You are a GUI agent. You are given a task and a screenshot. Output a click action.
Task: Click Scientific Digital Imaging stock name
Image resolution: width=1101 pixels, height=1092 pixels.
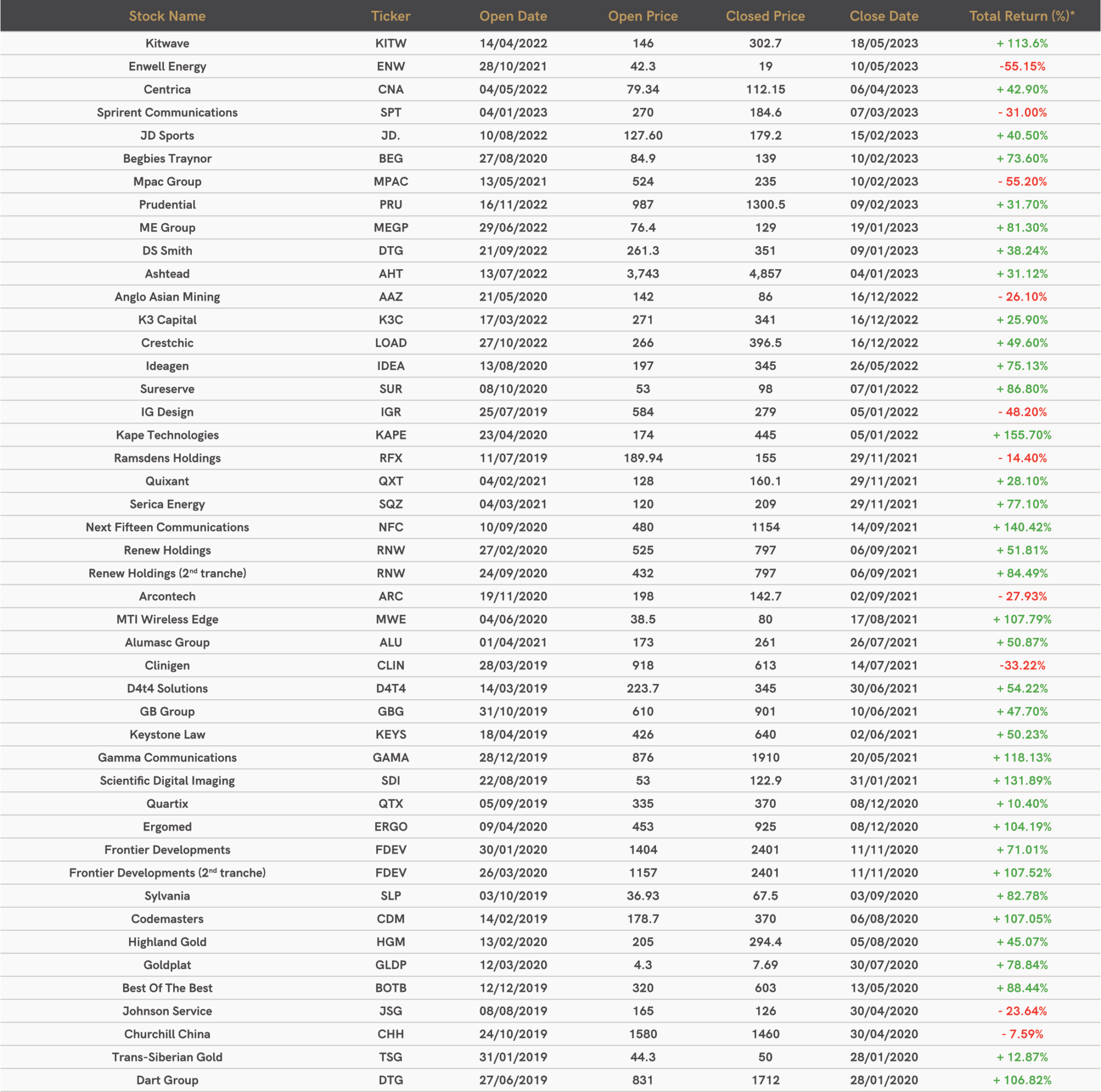[167, 780]
